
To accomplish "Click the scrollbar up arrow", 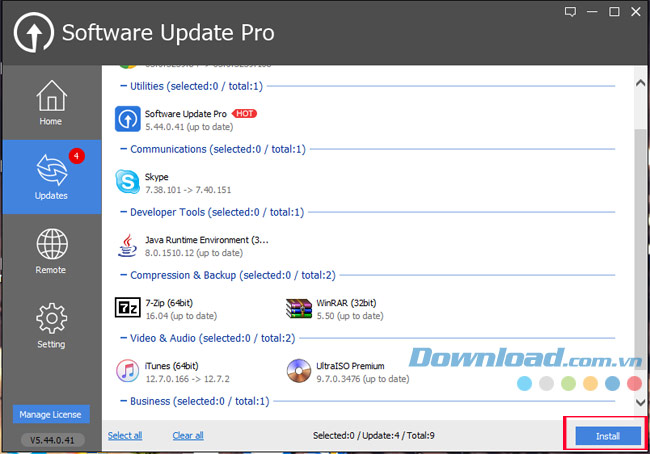I will pyautogui.click(x=640, y=83).
